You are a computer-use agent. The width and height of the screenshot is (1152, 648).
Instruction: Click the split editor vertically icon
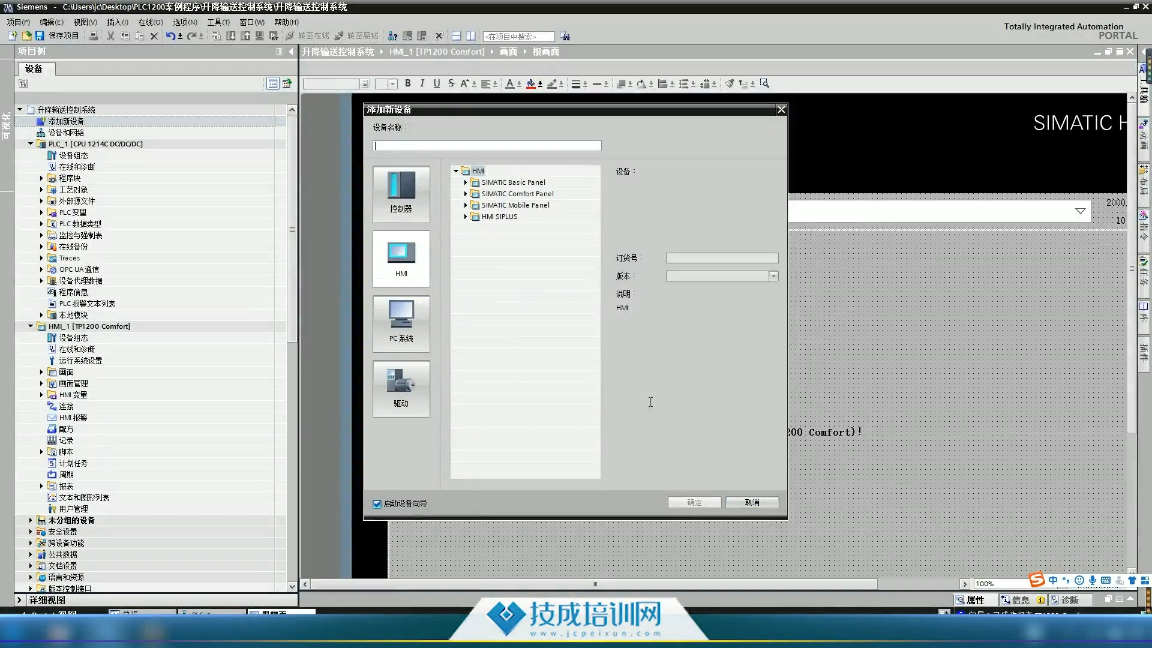(471, 36)
